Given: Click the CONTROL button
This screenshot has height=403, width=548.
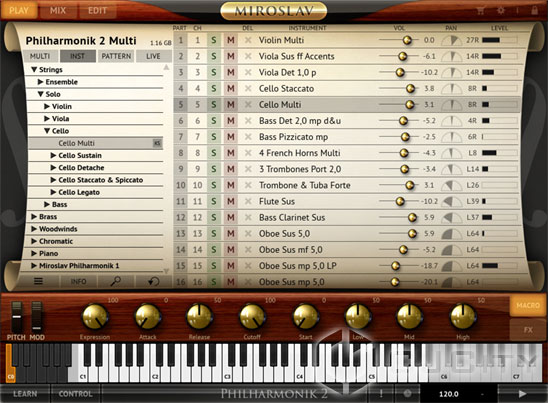Looking at the screenshot, I should (x=75, y=394).
